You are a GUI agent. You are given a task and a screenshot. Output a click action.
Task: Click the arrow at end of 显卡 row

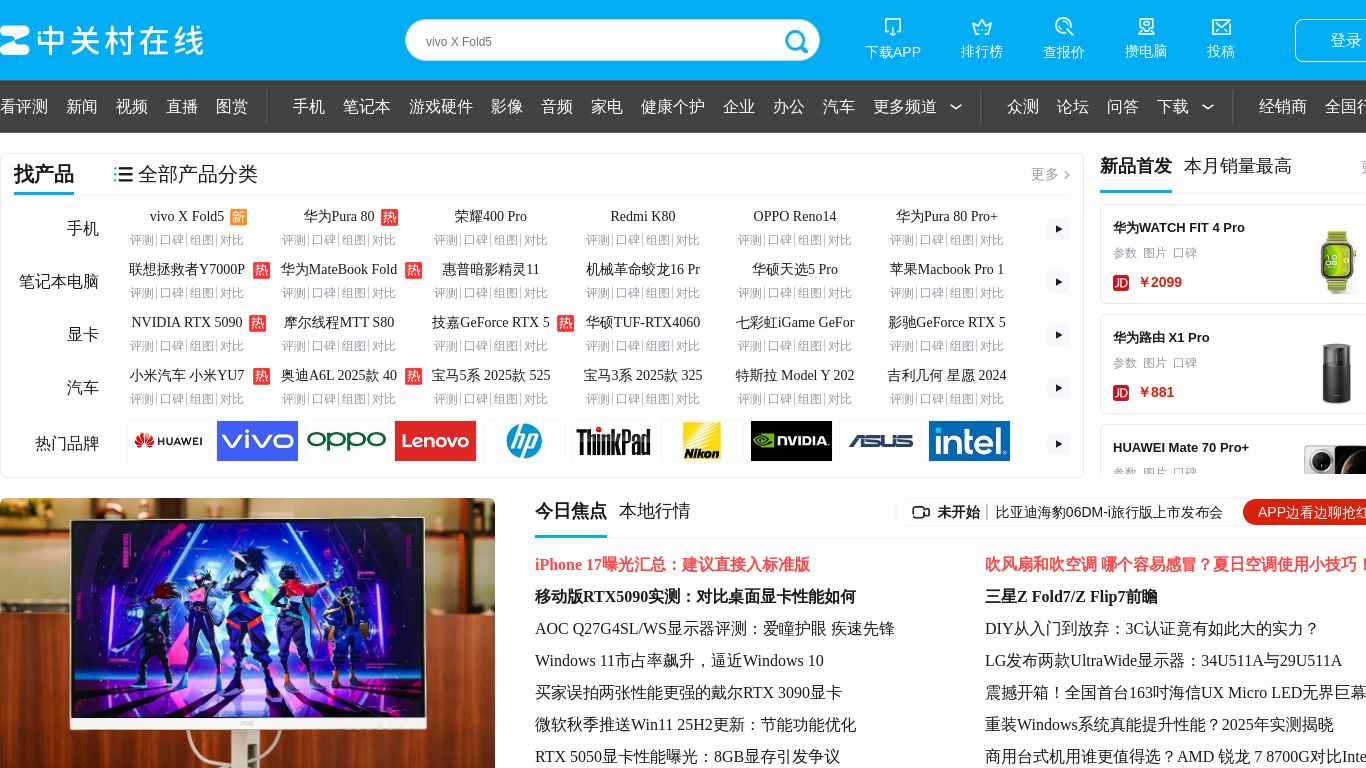(x=1058, y=335)
